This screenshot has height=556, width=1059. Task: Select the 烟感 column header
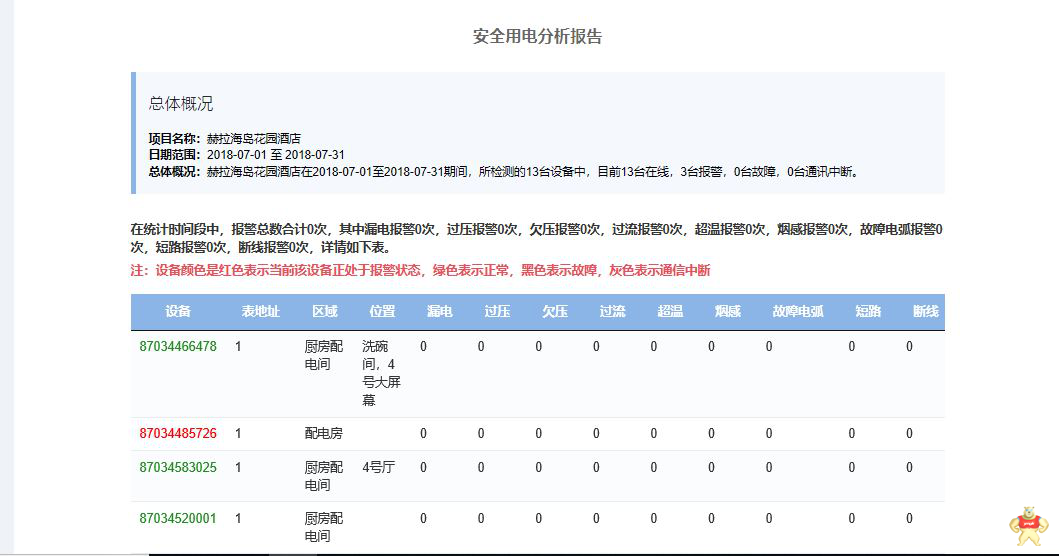tap(728, 312)
